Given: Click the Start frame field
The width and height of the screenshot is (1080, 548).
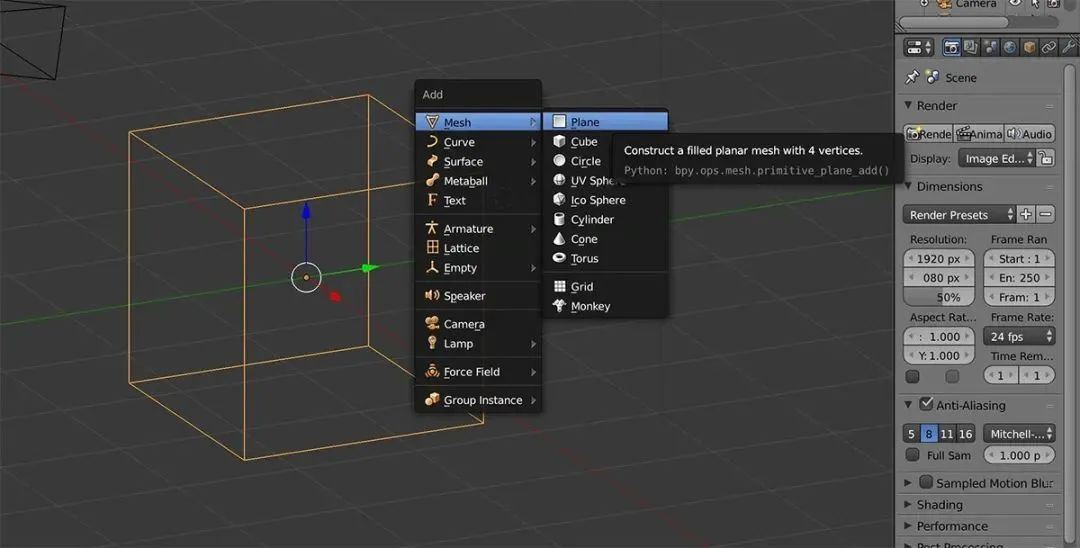Looking at the screenshot, I should [1019, 259].
